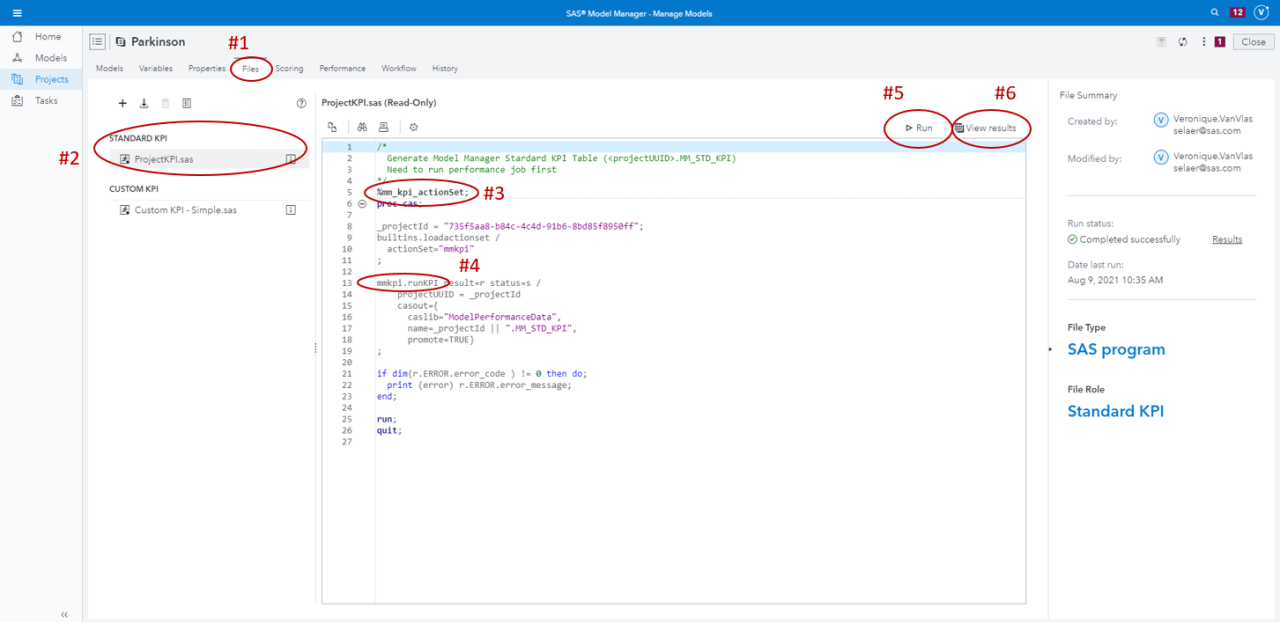Close the Parkinson project
1280x623 pixels.
click(1254, 42)
